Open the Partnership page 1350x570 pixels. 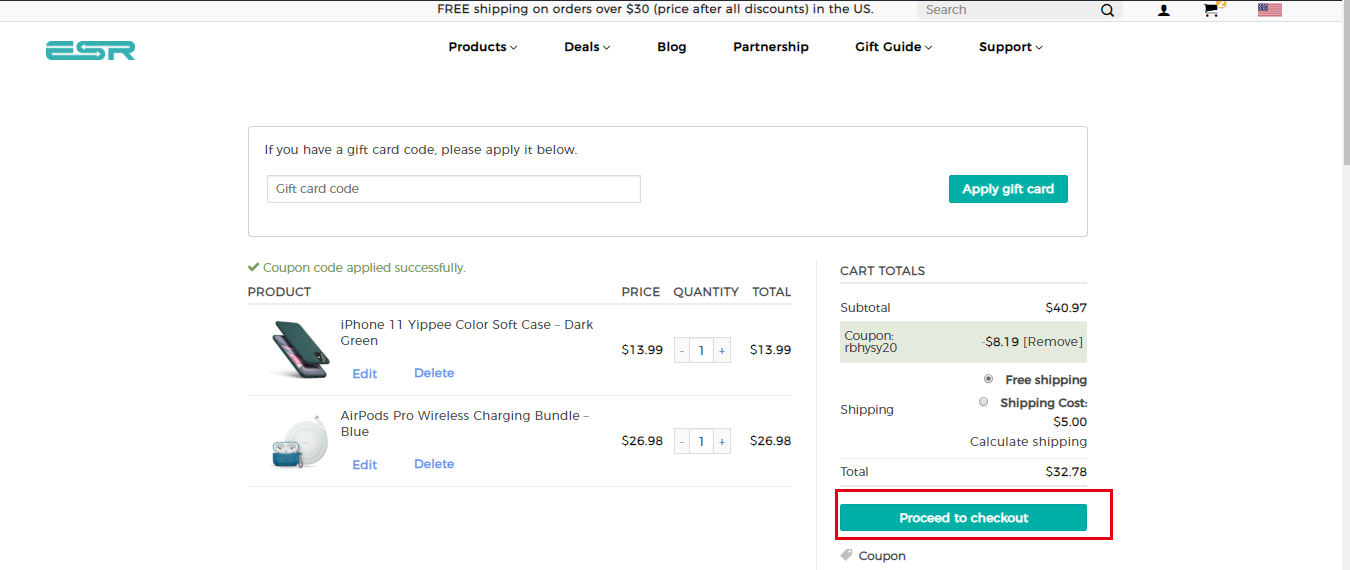771,47
